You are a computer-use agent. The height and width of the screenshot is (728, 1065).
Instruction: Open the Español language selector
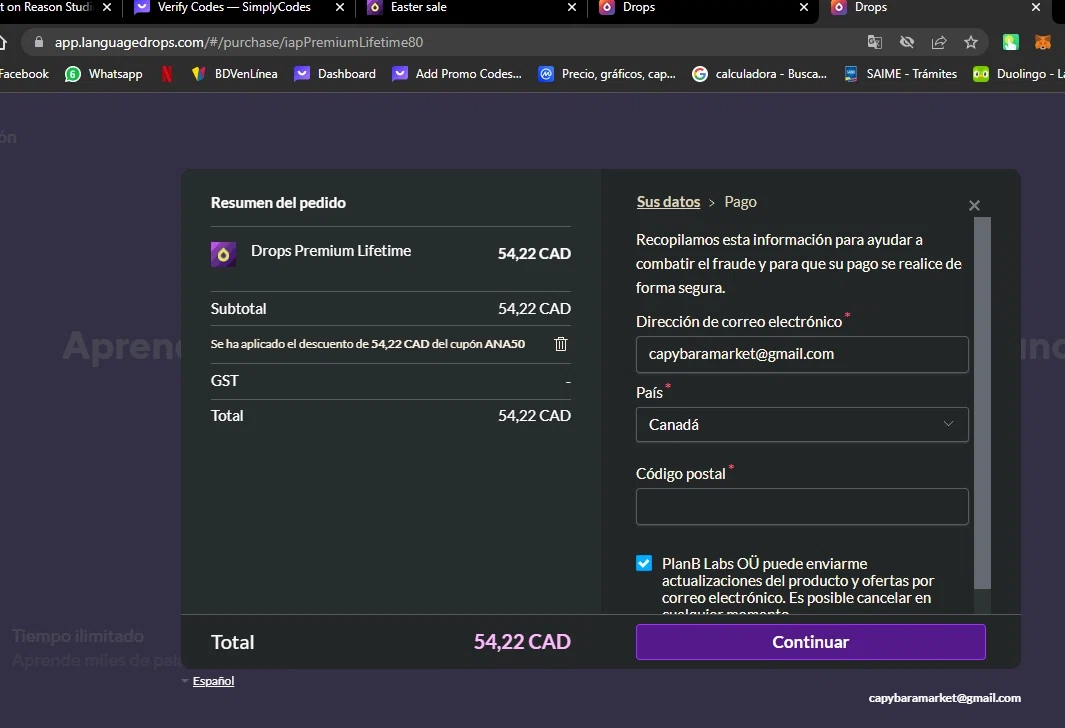coord(213,681)
